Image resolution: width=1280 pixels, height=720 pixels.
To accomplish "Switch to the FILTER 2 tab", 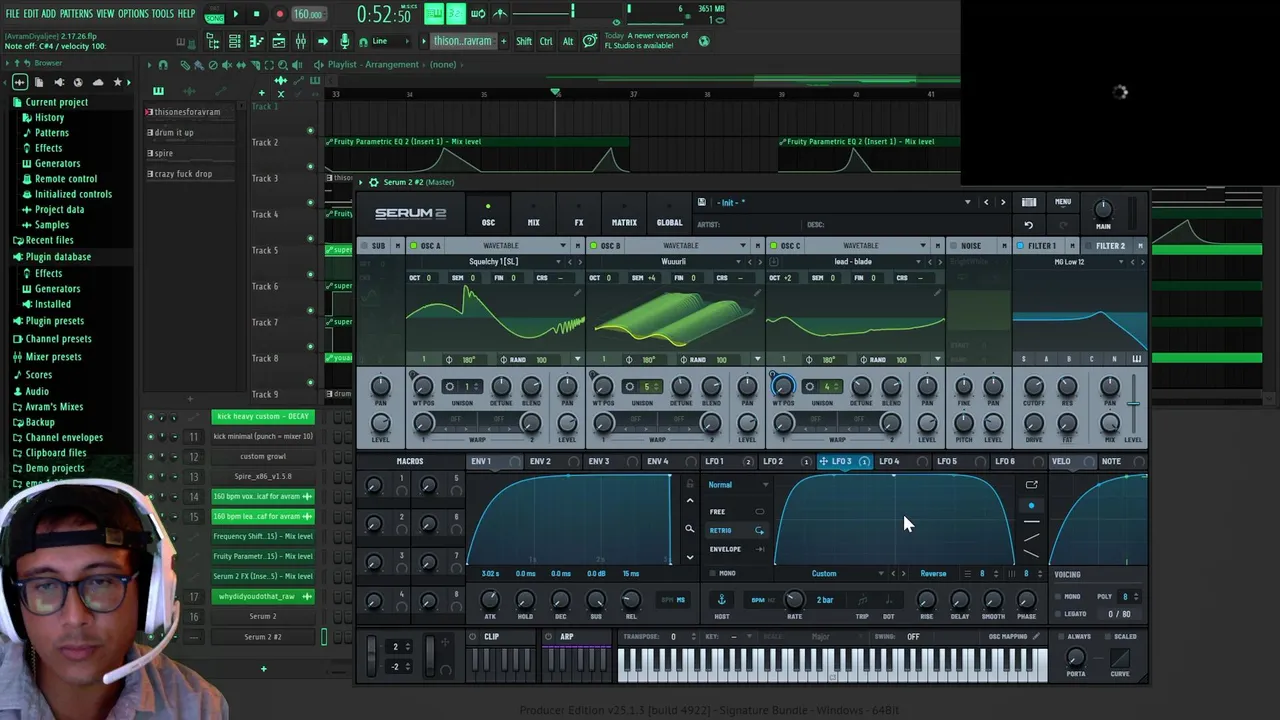I will (1110, 246).
